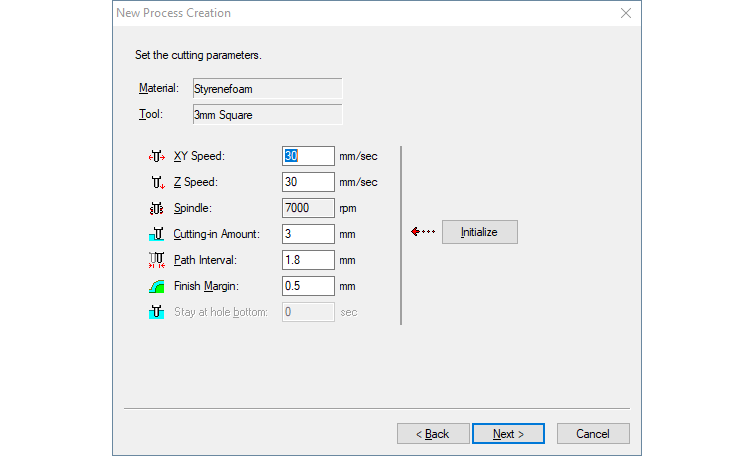754x456 pixels.
Task: Select the Z Speed input field
Action: (x=308, y=182)
